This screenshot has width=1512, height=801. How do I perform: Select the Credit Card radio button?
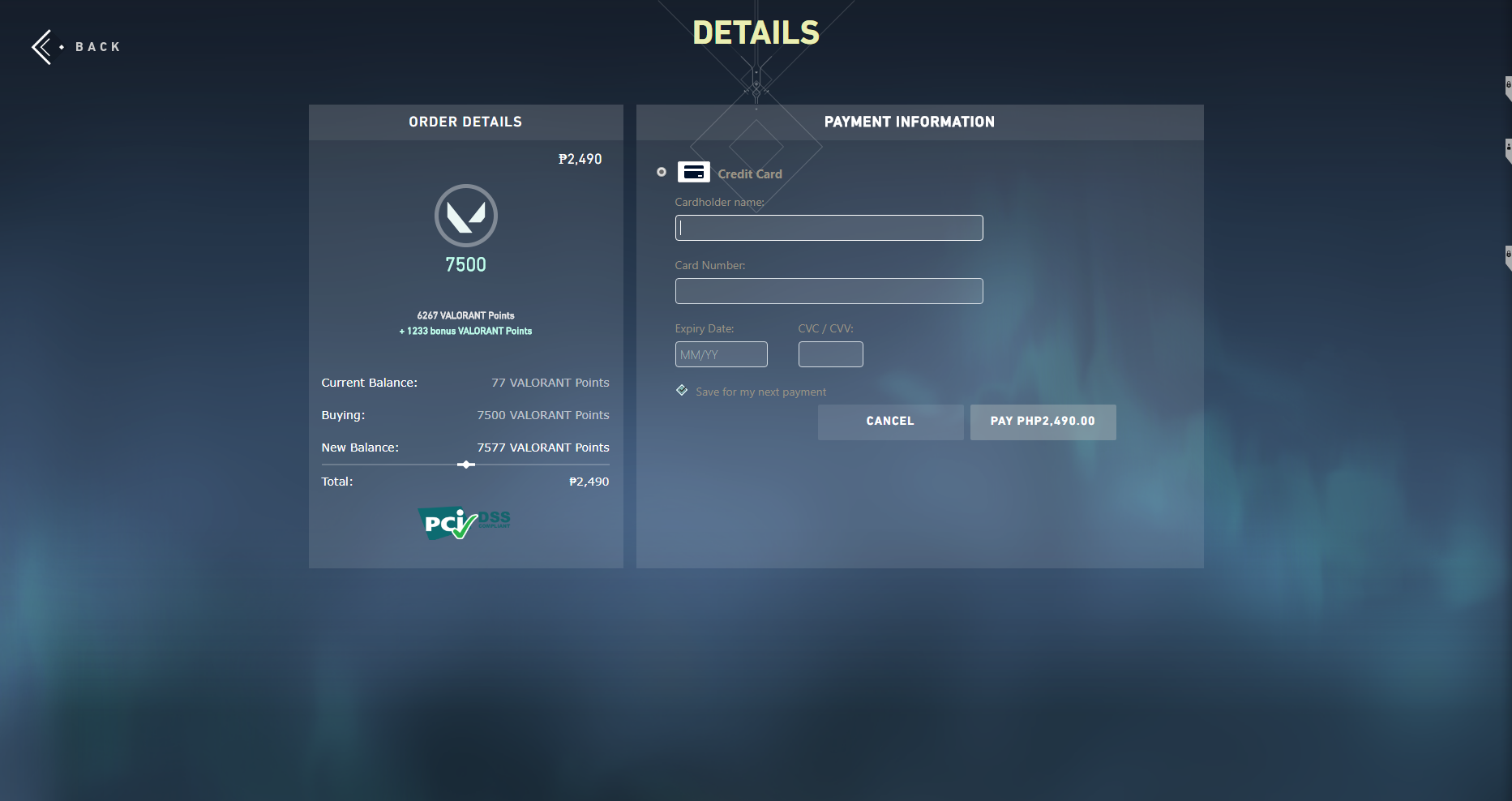(662, 172)
